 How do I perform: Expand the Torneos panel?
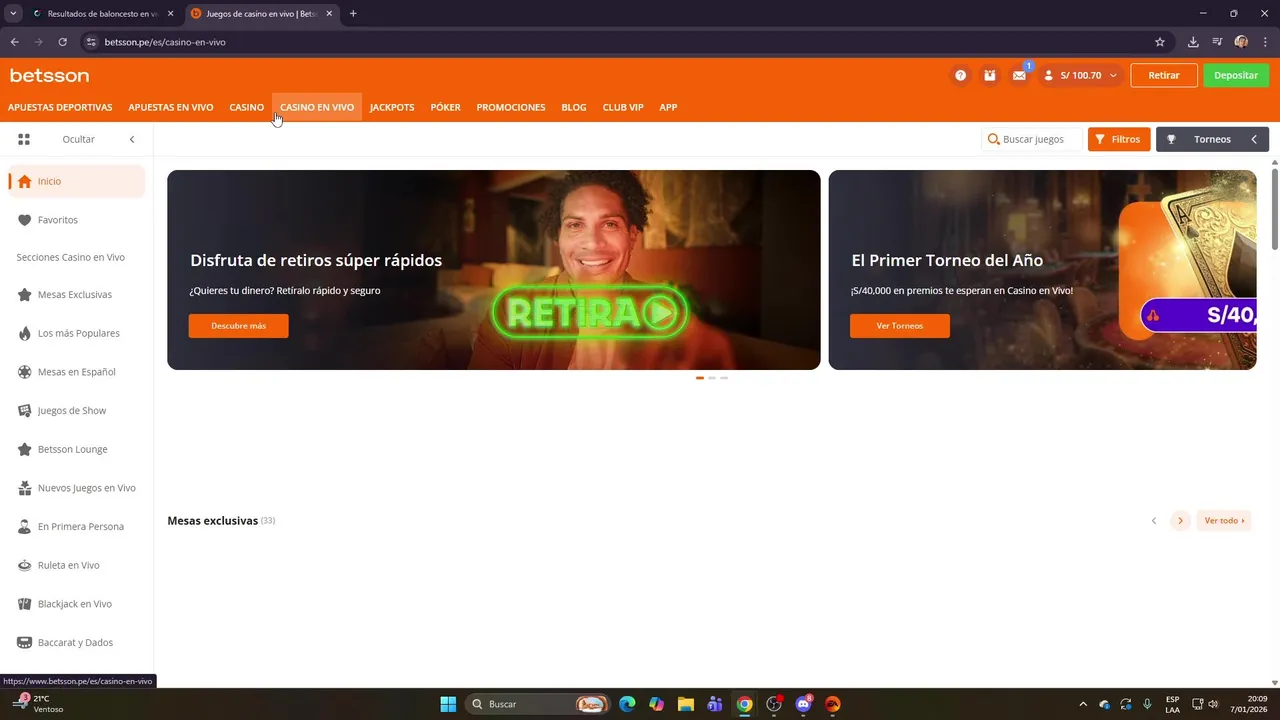tap(1212, 139)
